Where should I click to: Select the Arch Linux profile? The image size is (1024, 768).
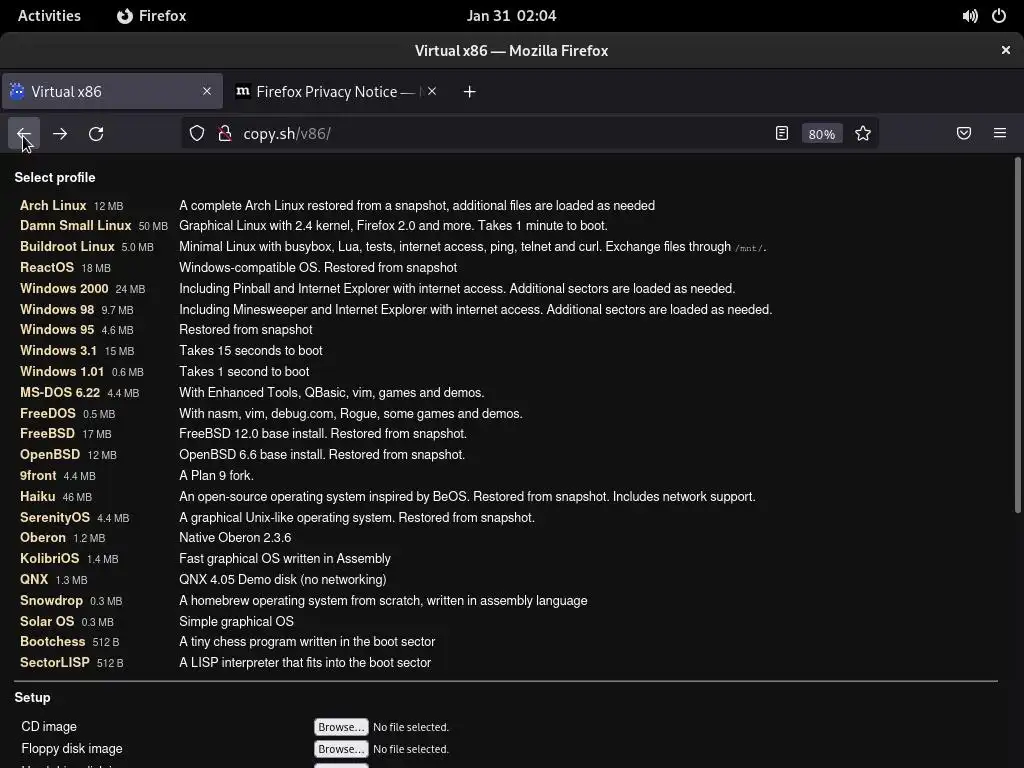pyautogui.click(x=53, y=205)
